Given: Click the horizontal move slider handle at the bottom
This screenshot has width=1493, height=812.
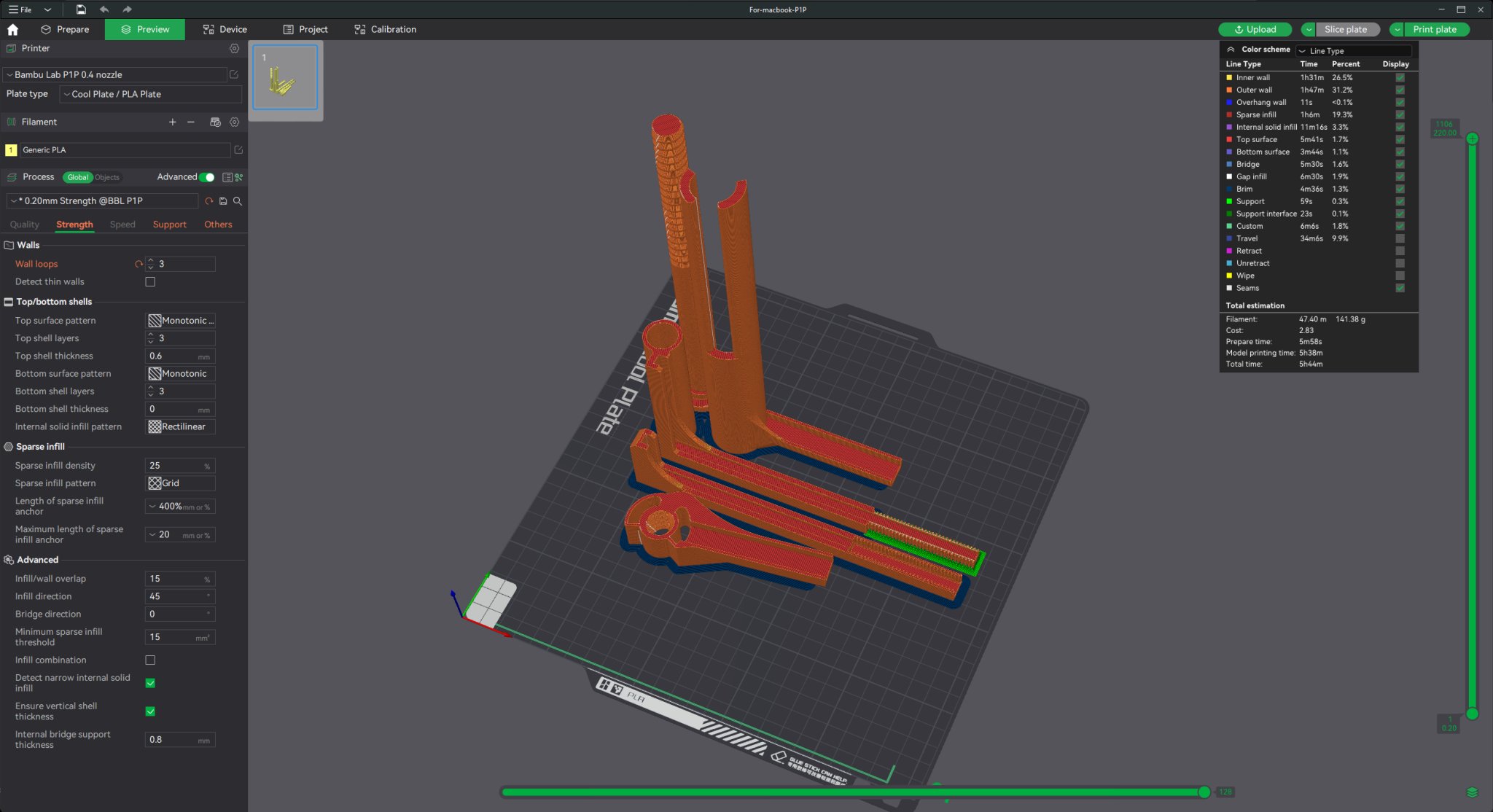Looking at the screenshot, I should pyautogui.click(x=1204, y=792).
